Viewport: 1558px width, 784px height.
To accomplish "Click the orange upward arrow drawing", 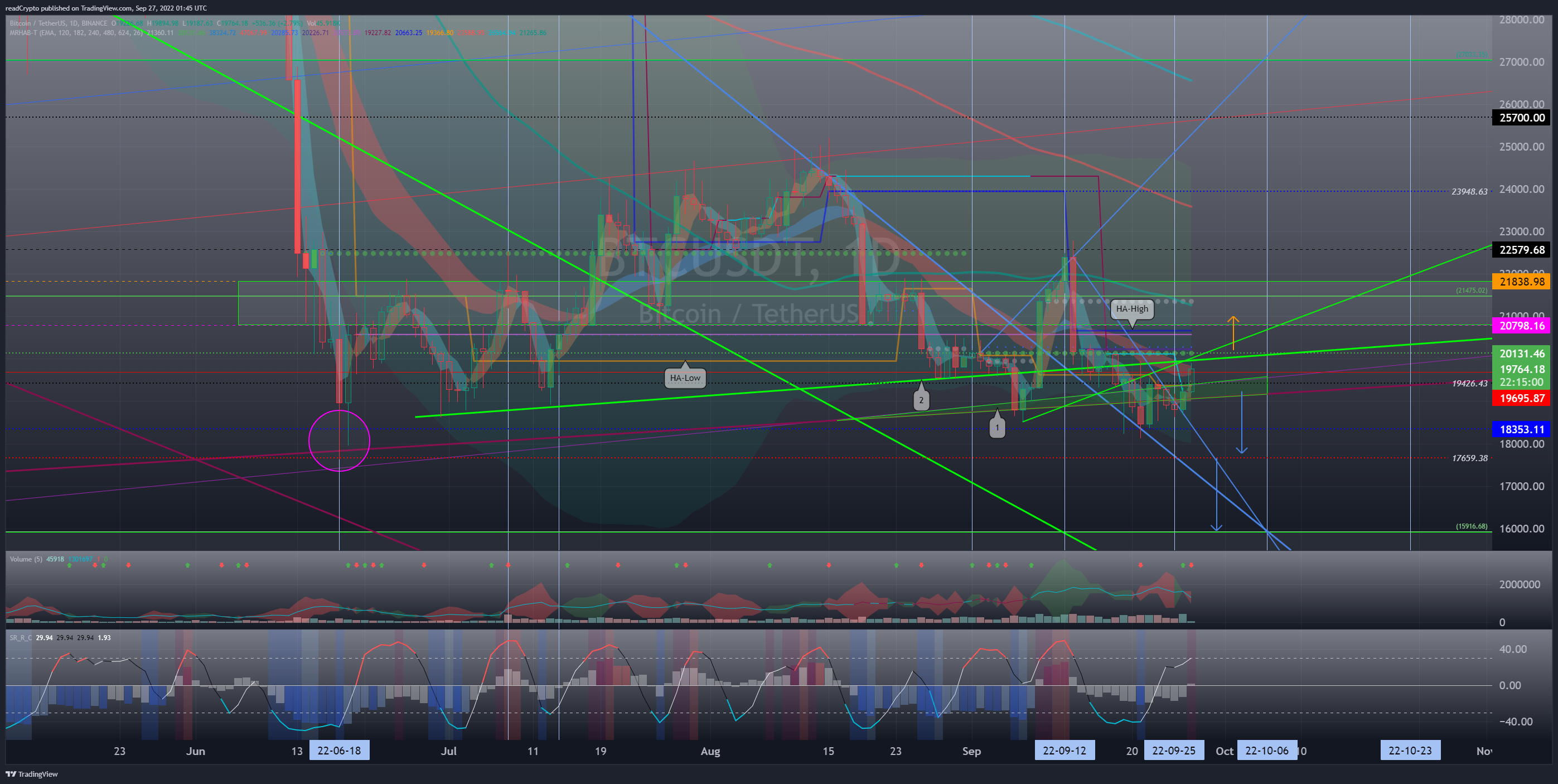I will coord(1232,333).
